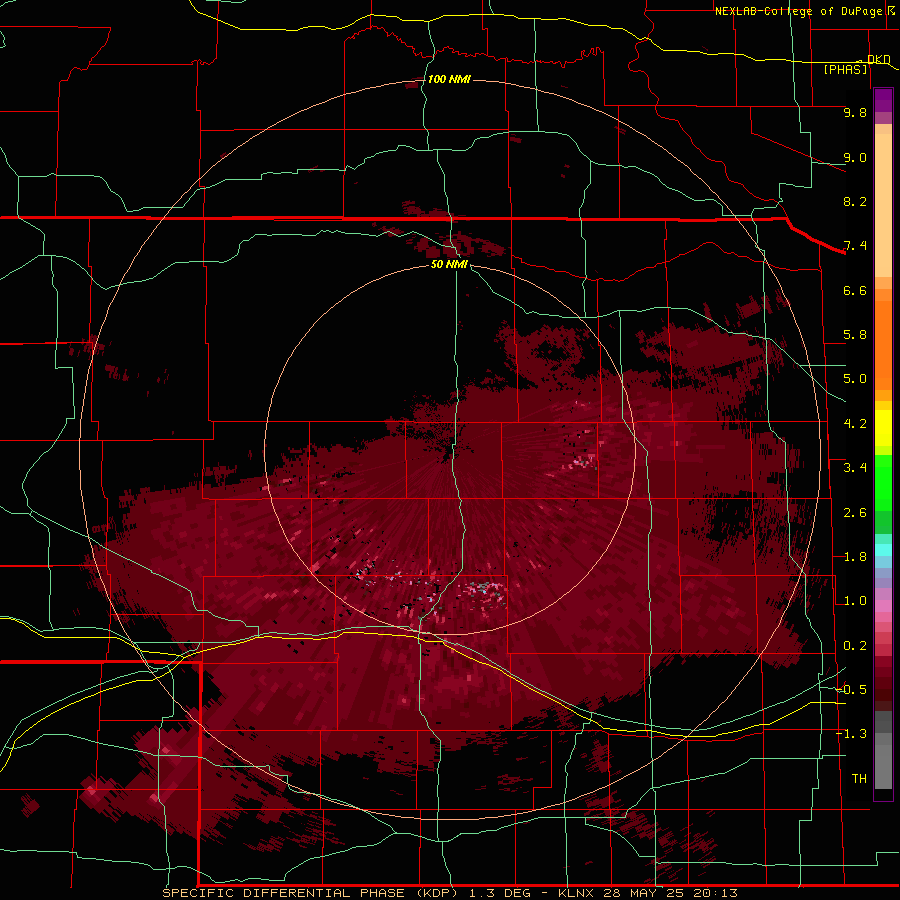Click the -0.5 legend value

(x=851, y=690)
